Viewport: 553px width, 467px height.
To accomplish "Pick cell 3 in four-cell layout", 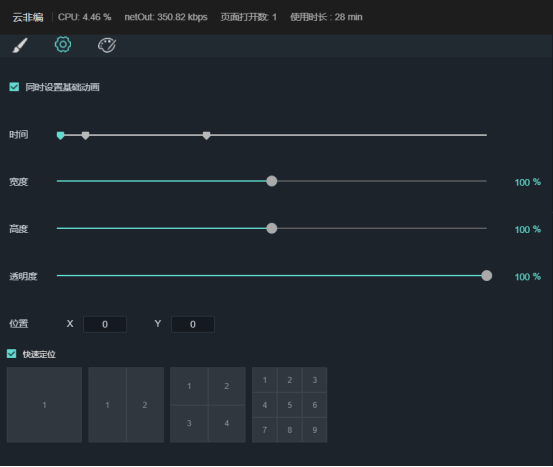I will (x=189, y=424).
